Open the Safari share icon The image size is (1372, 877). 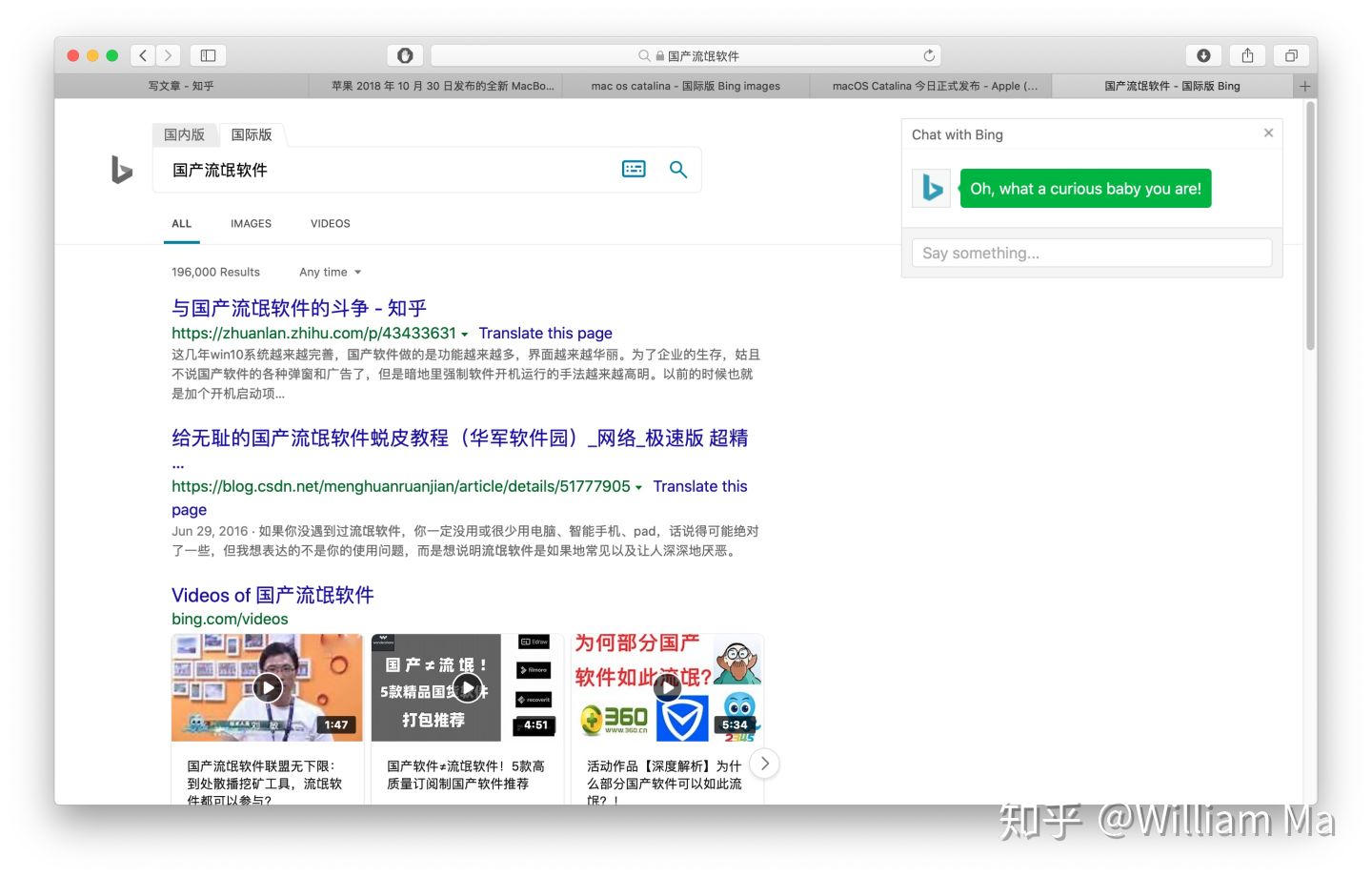point(1247,55)
